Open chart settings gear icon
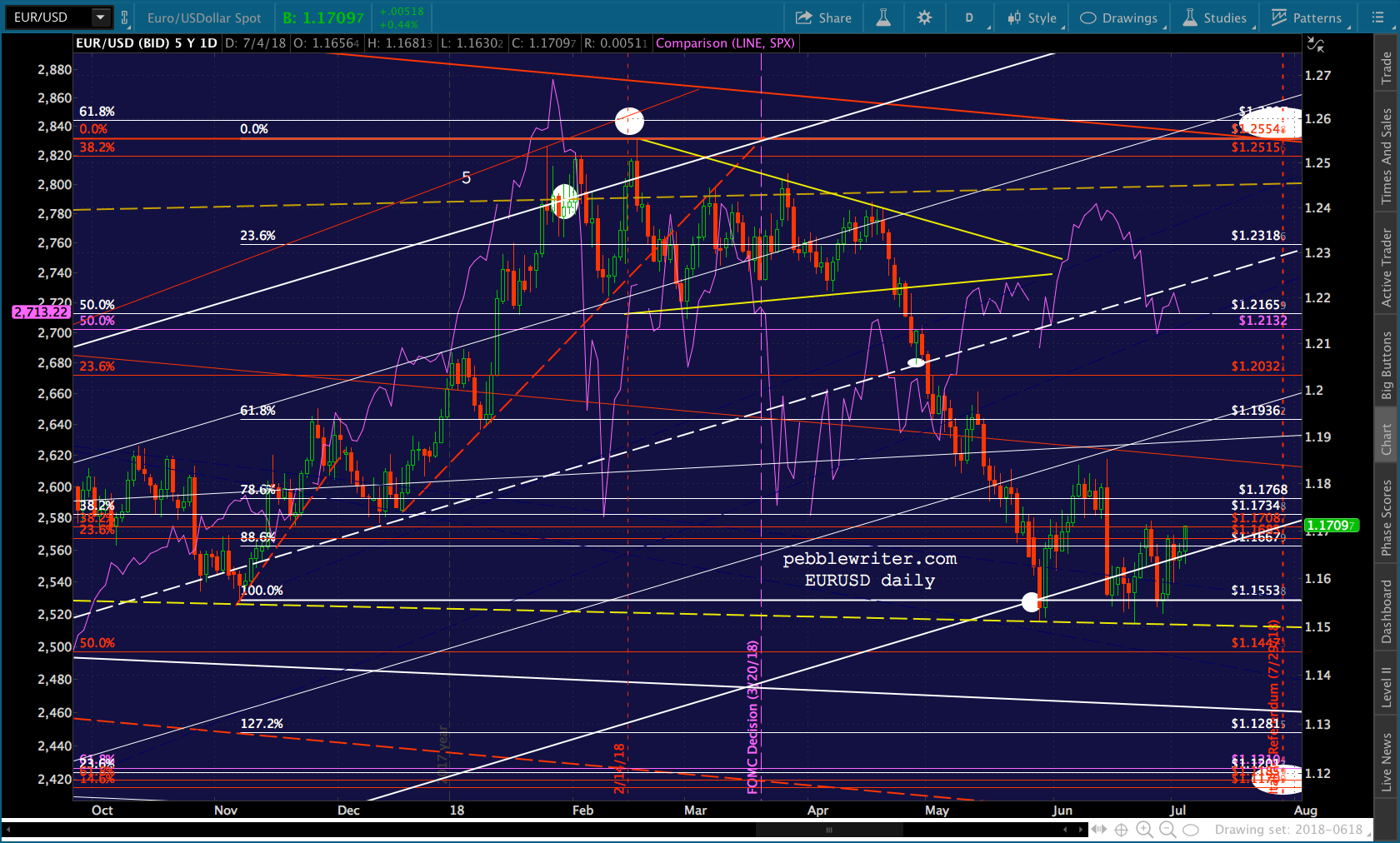This screenshot has height=843, width=1400. pos(924,17)
